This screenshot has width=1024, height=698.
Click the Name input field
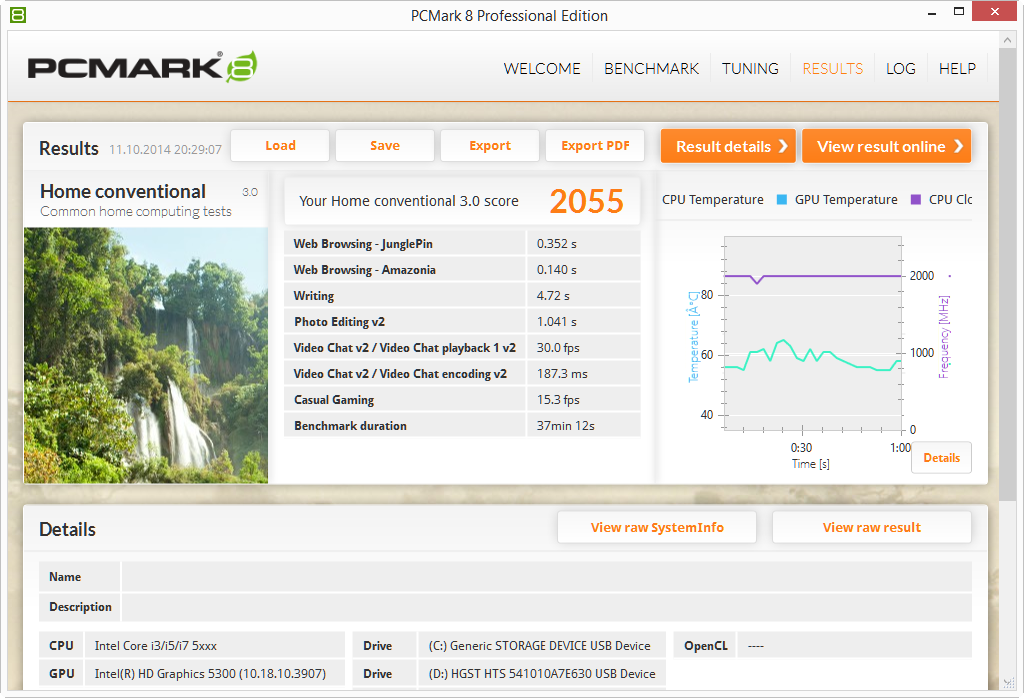(547, 577)
